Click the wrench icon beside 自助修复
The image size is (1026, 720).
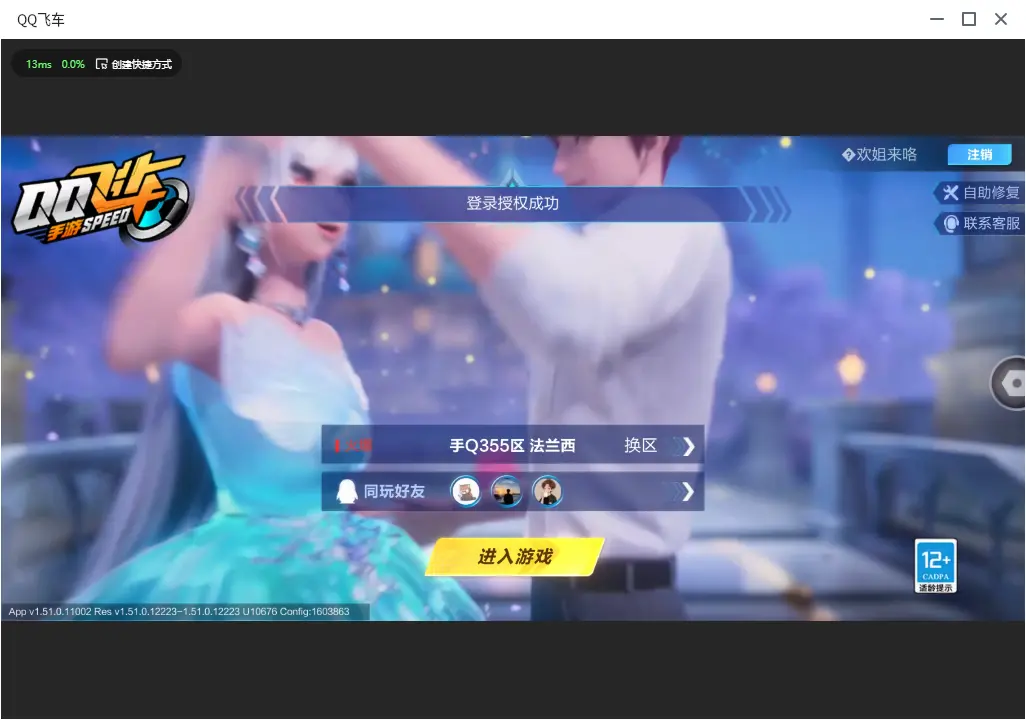pyautogui.click(x=950, y=192)
